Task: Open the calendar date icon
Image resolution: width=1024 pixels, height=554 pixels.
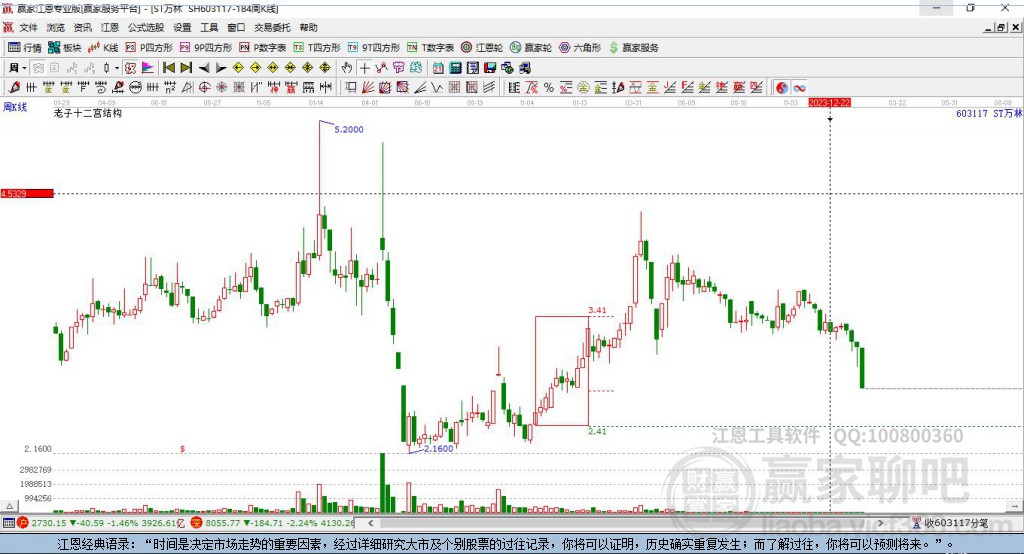Action: point(438,68)
